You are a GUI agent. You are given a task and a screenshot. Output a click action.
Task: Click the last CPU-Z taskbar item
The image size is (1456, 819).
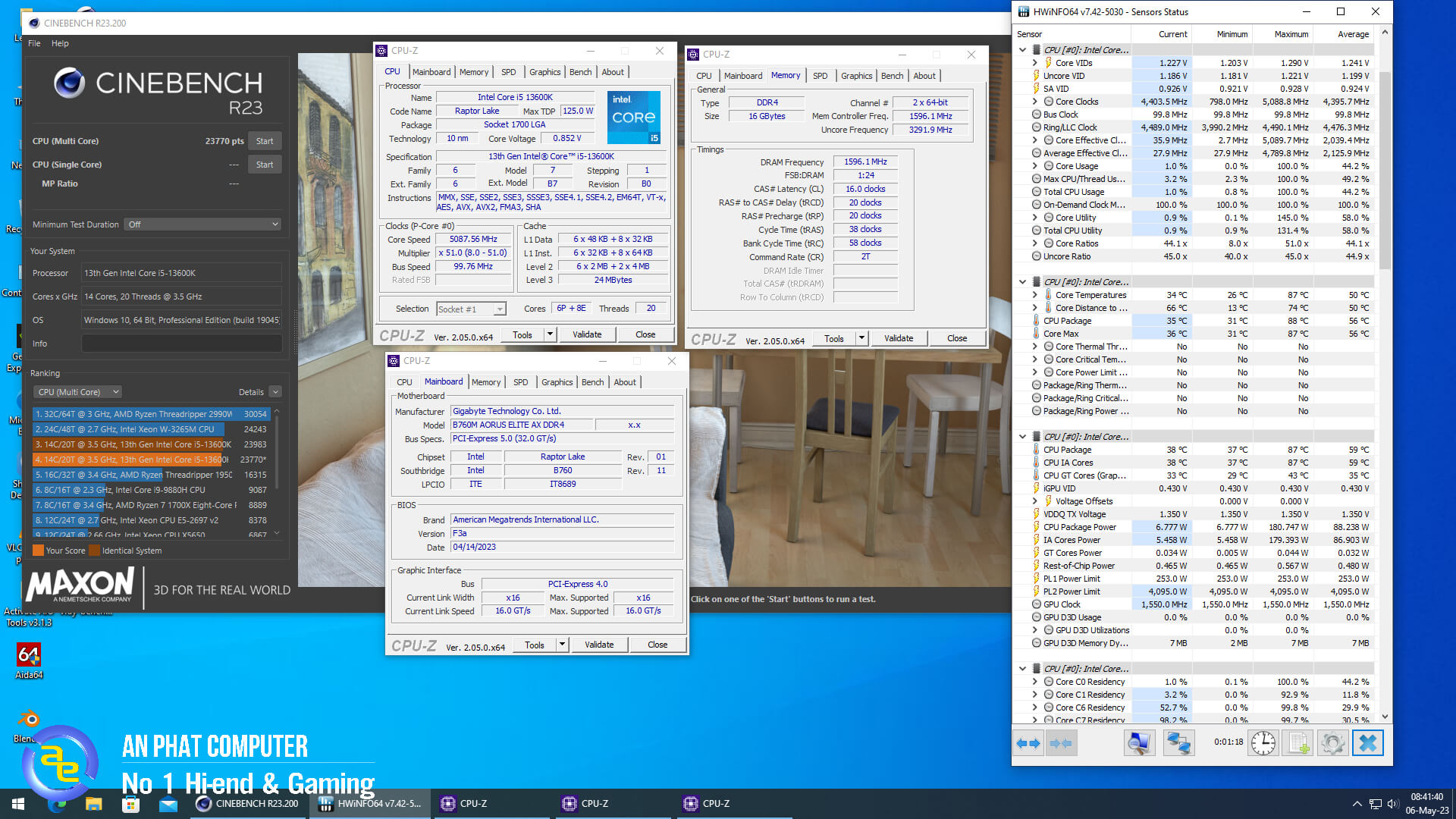click(736, 804)
